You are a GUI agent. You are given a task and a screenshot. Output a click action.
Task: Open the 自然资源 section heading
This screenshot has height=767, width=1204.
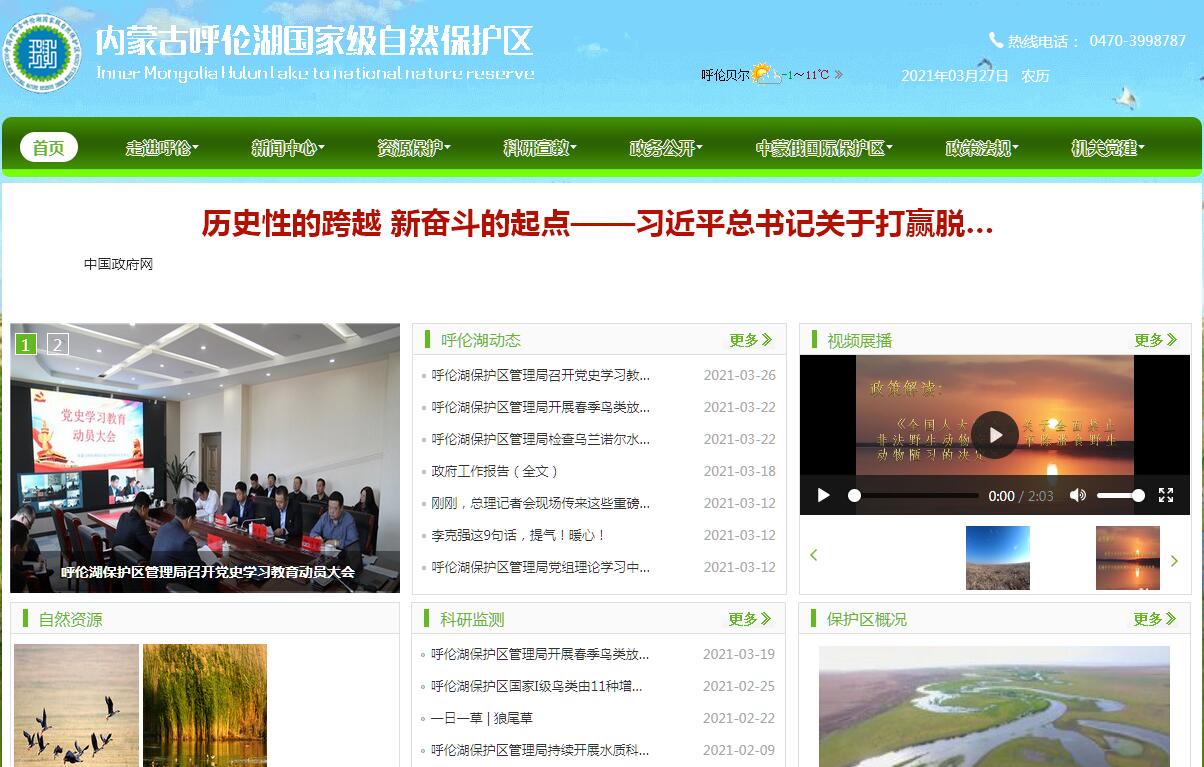(70, 620)
